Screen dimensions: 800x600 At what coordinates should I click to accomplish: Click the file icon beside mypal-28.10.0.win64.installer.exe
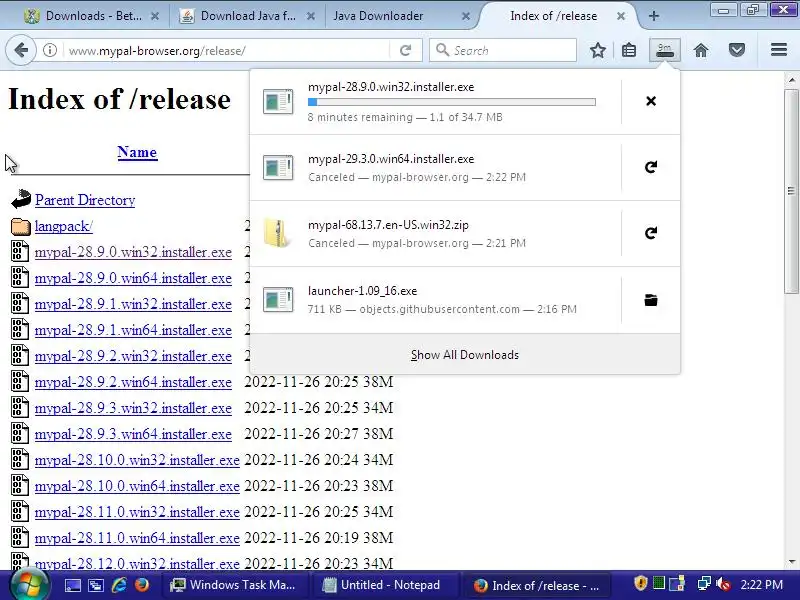point(19,486)
